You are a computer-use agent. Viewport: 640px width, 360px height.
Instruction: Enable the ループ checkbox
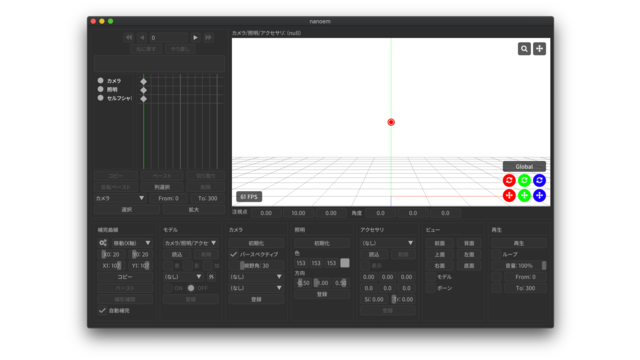[496, 254]
